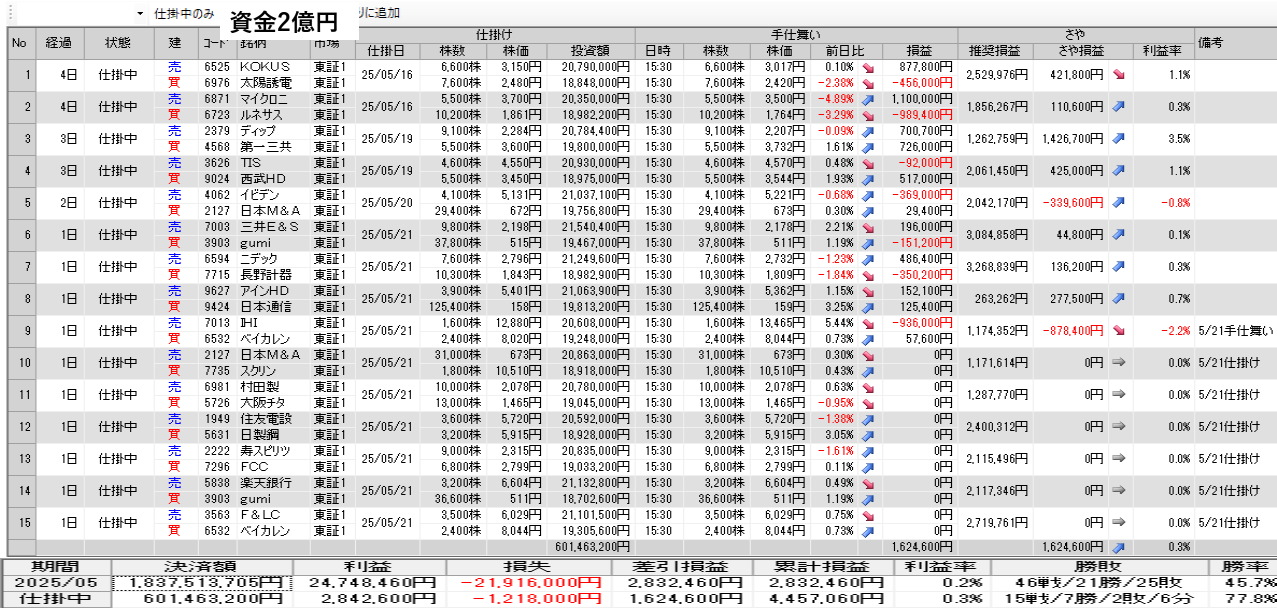Click the blue up arrow in row 3 さや column
Screen dimensions: 1277x608
point(1118,139)
